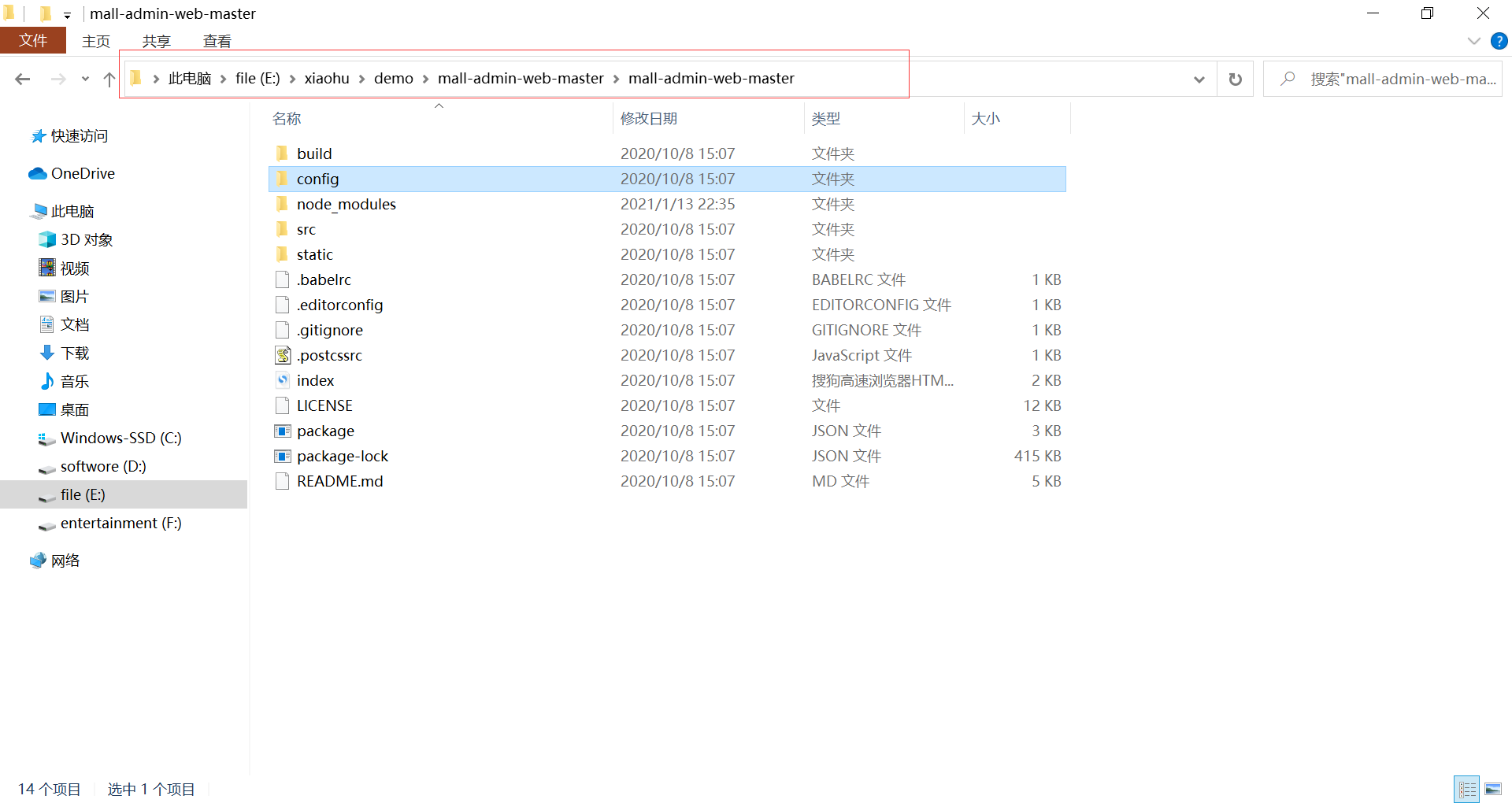Open OneDrive in navigation pane
Viewport: 1512px width, 803px height.
coord(72,173)
